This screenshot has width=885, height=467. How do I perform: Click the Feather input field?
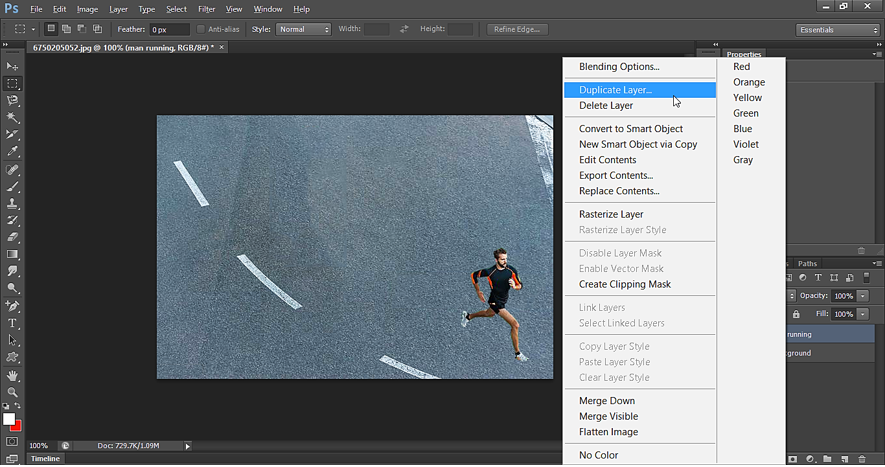tap(170, 29)
